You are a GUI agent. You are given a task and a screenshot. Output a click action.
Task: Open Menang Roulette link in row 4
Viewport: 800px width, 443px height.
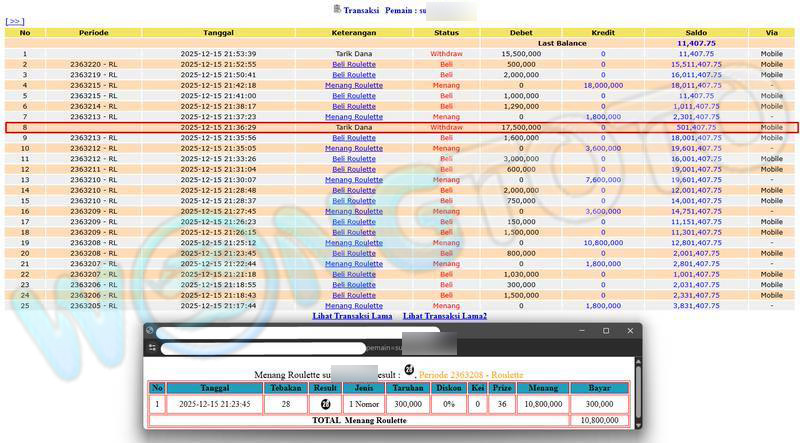(x=354, y=85)
